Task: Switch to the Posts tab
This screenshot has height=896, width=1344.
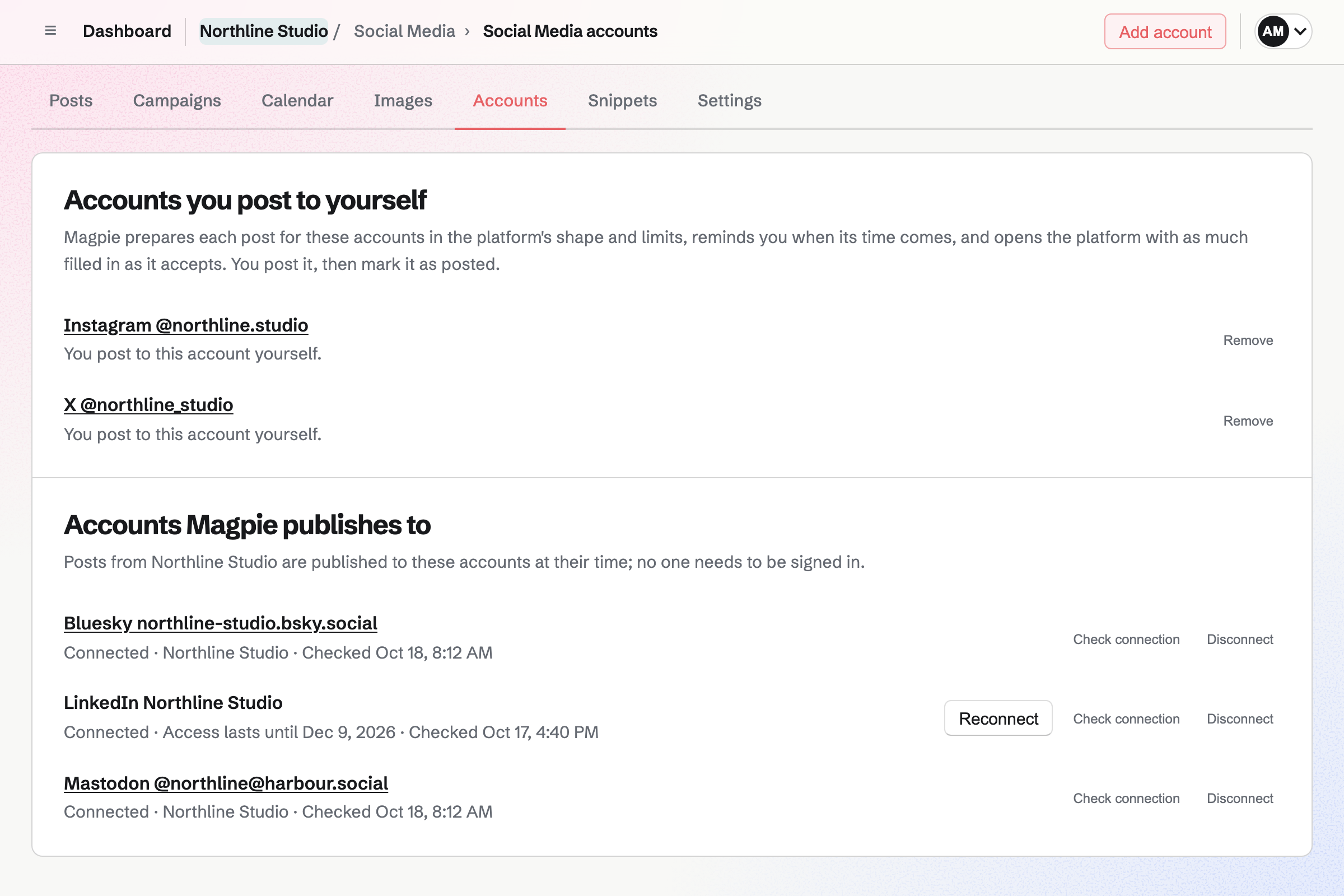Action: pos(71,101)
